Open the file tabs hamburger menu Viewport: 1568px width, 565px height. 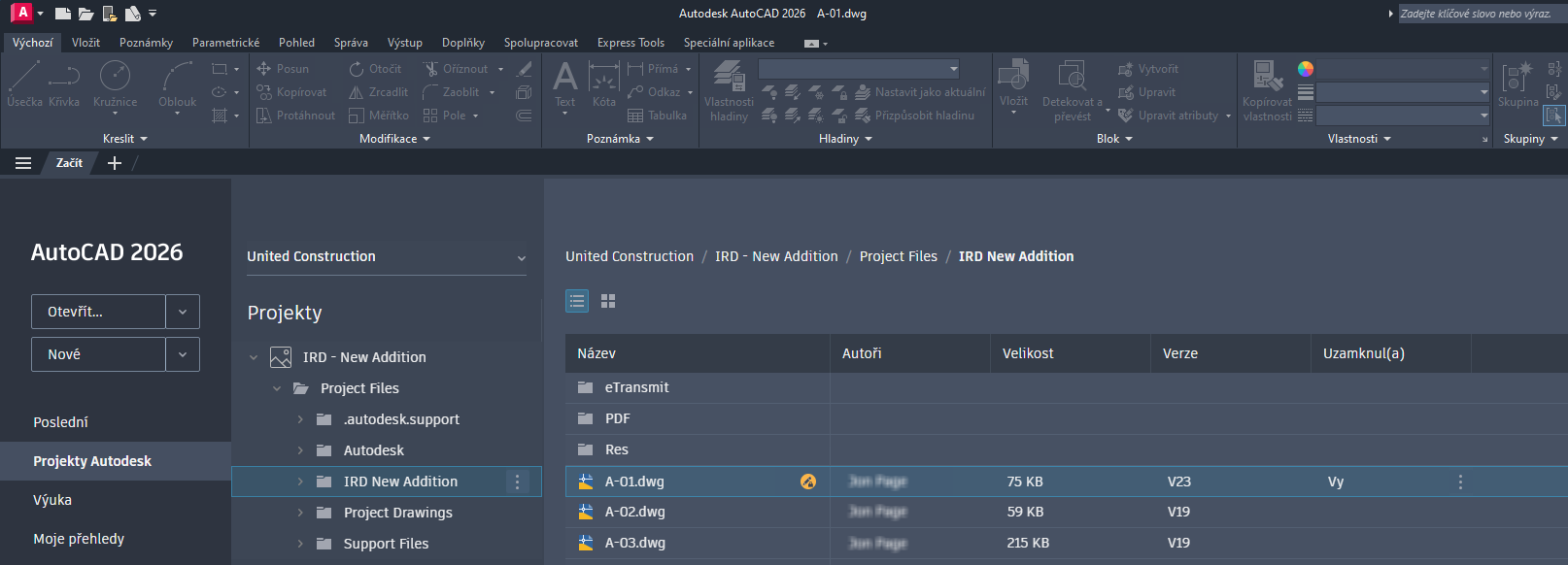tap(23, 163)
